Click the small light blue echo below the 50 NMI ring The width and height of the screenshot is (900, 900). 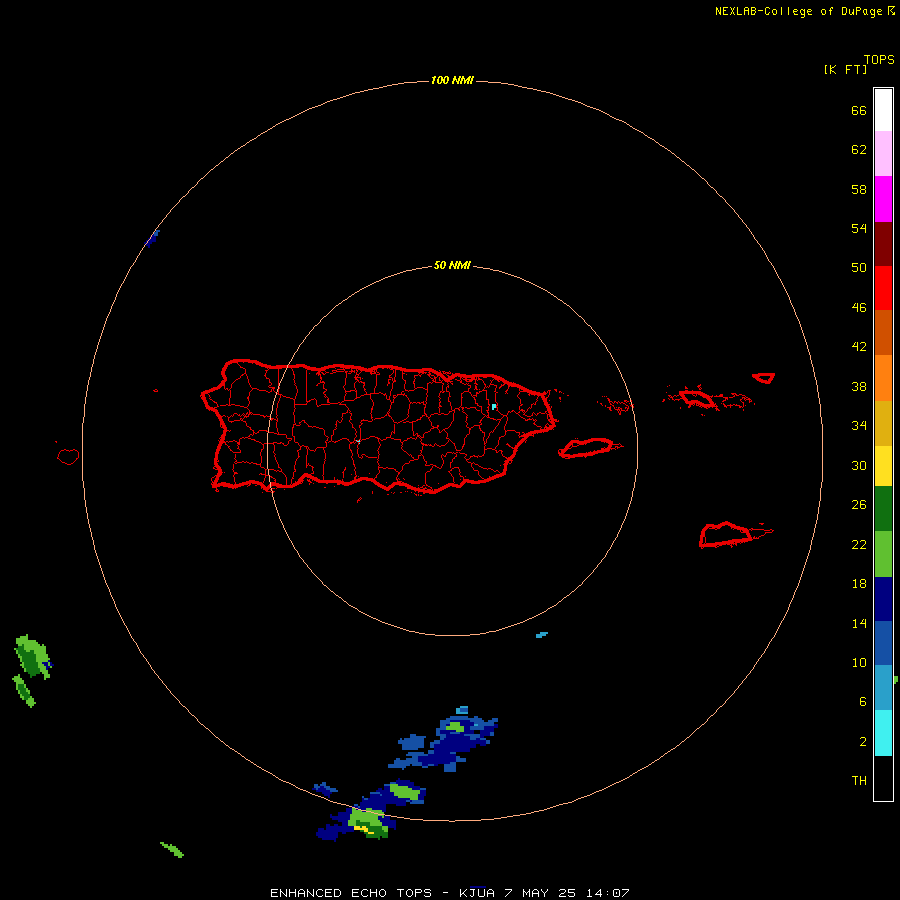[x=542, y=635]
